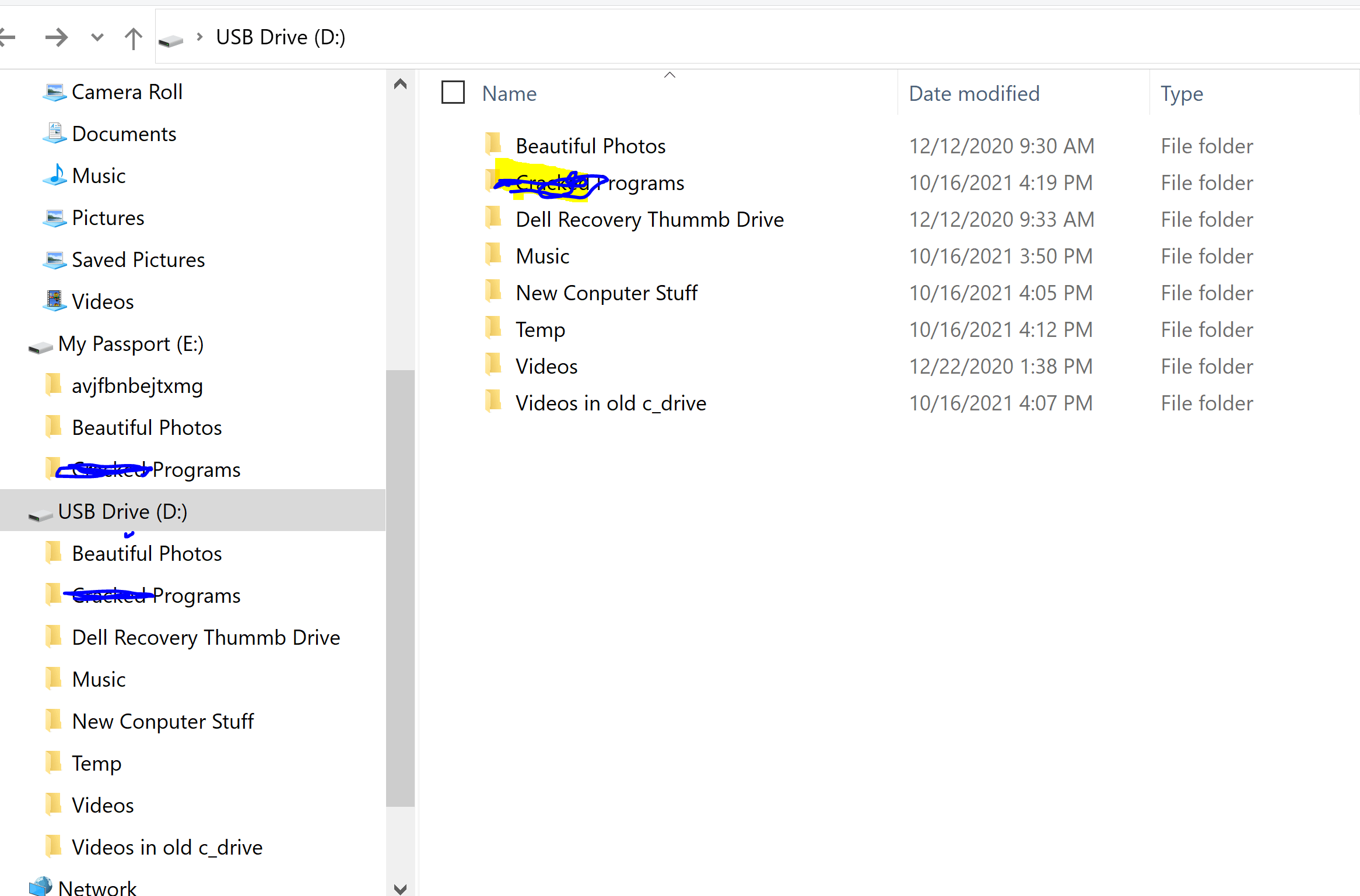Select the Camera Roll sidebar item
Image resolution: width=1360 pixels, height=896 pixels.
click(x=127, y=92)
